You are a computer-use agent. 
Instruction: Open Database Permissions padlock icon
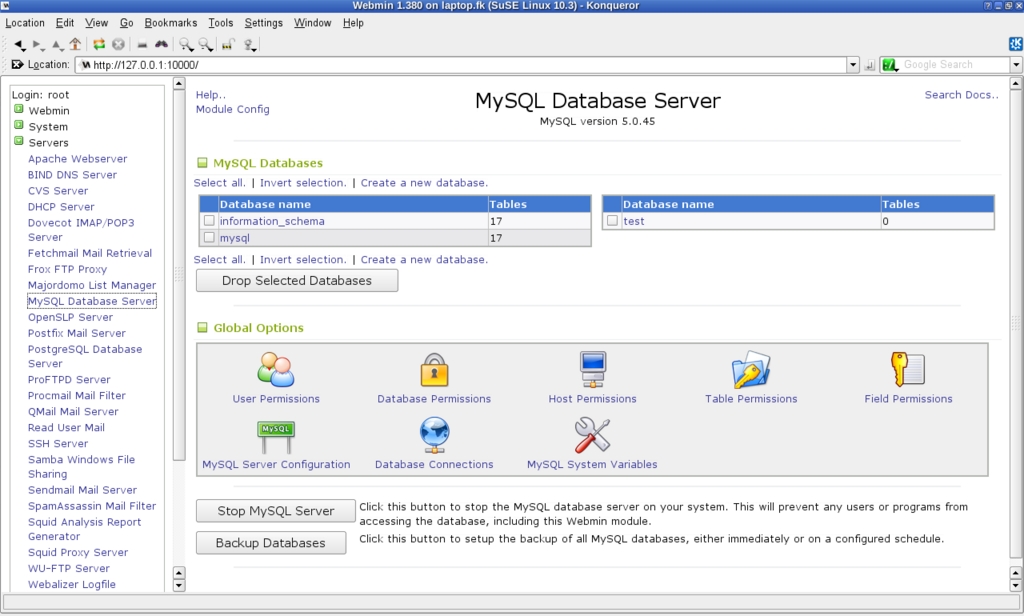pyautogui.click(x=434, y=369)
